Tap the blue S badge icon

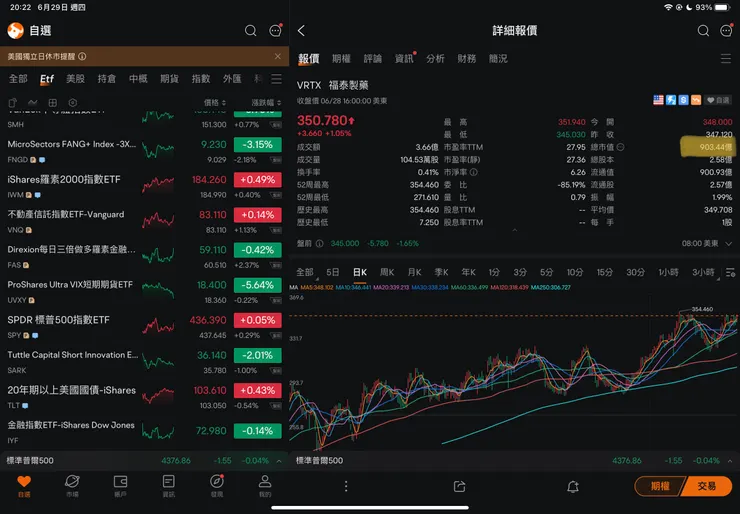[683, 100]
